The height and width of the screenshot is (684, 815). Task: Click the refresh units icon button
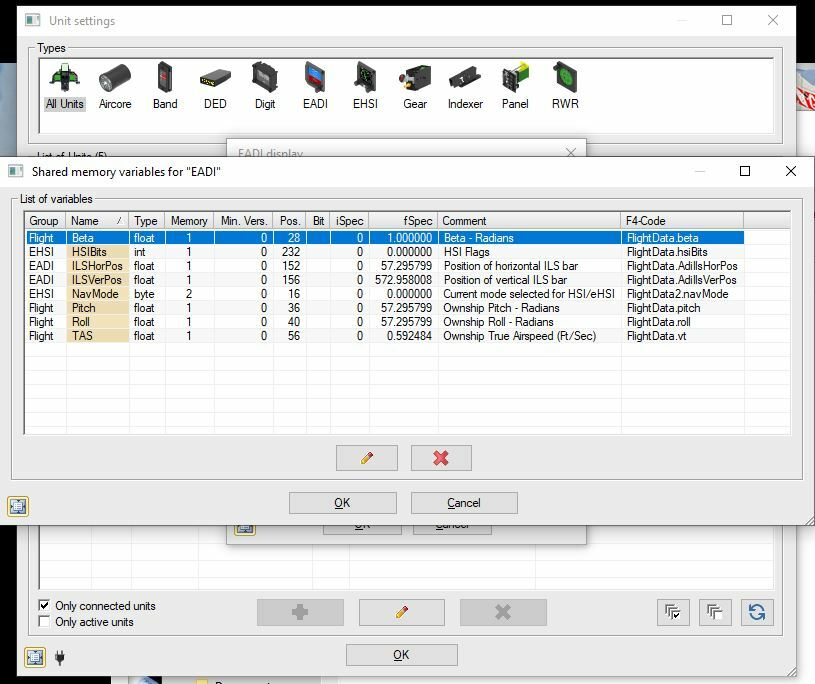pyautogui.click(x=757, y=612)
